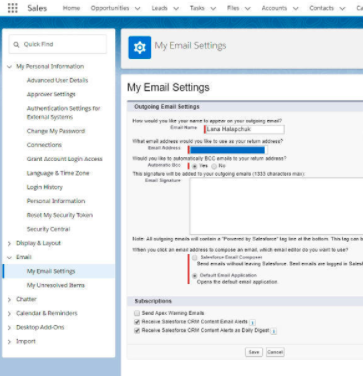
Task: Switch to the Tasks tab
Action: (x=197, y=8)
